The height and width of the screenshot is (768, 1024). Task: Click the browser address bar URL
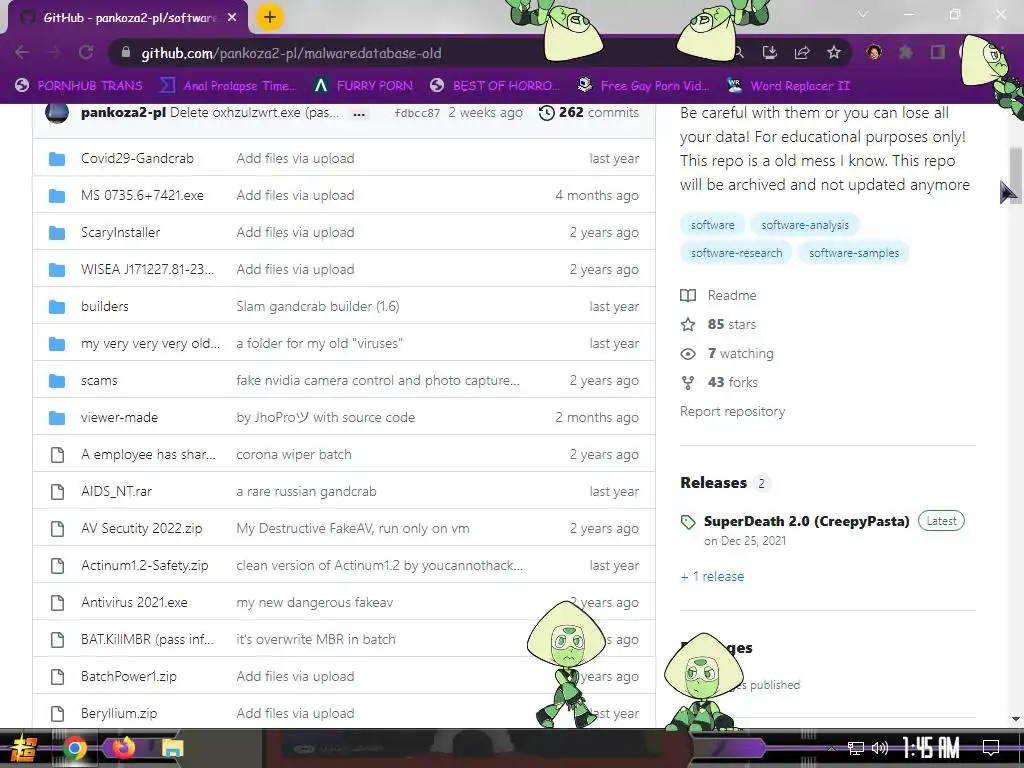(x=291, y=53)
